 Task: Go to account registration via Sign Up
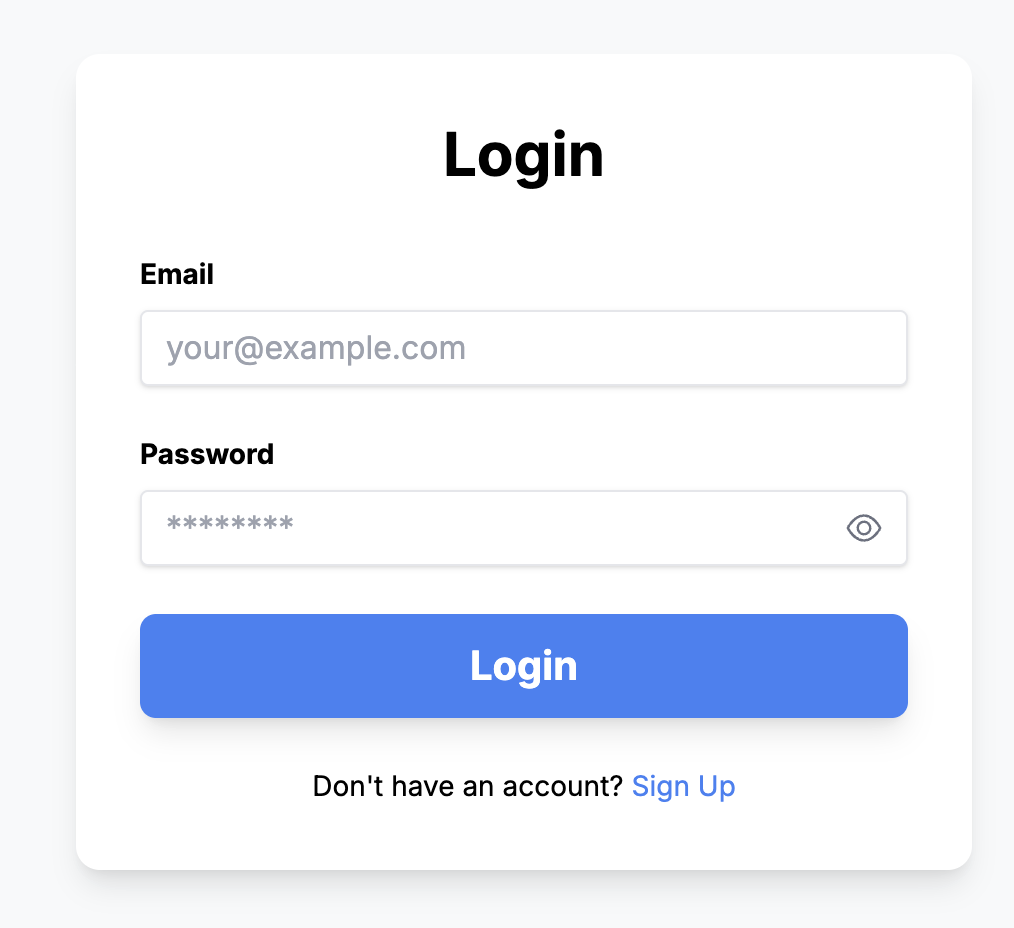683,786
